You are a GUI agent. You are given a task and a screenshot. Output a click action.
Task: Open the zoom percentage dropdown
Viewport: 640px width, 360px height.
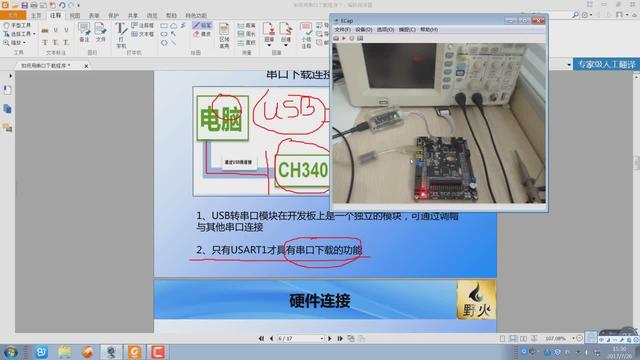(573, 338)
